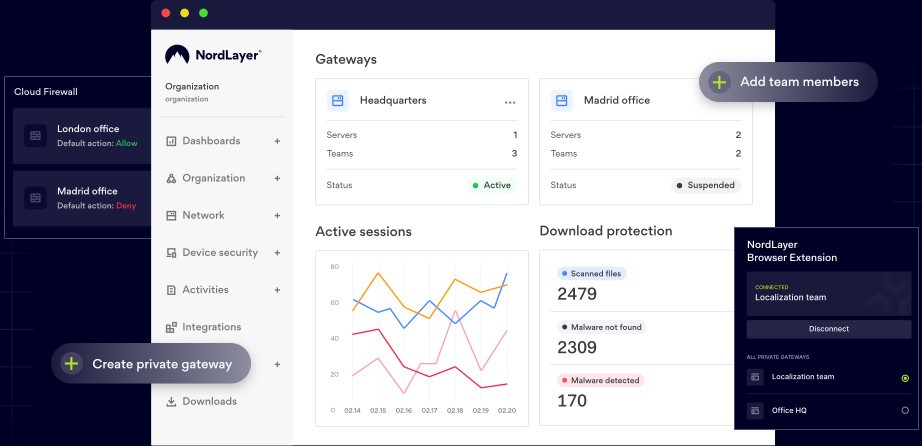Click the London office firewall icon
Screen dimensions: 922x446
(x=36, y=135)
